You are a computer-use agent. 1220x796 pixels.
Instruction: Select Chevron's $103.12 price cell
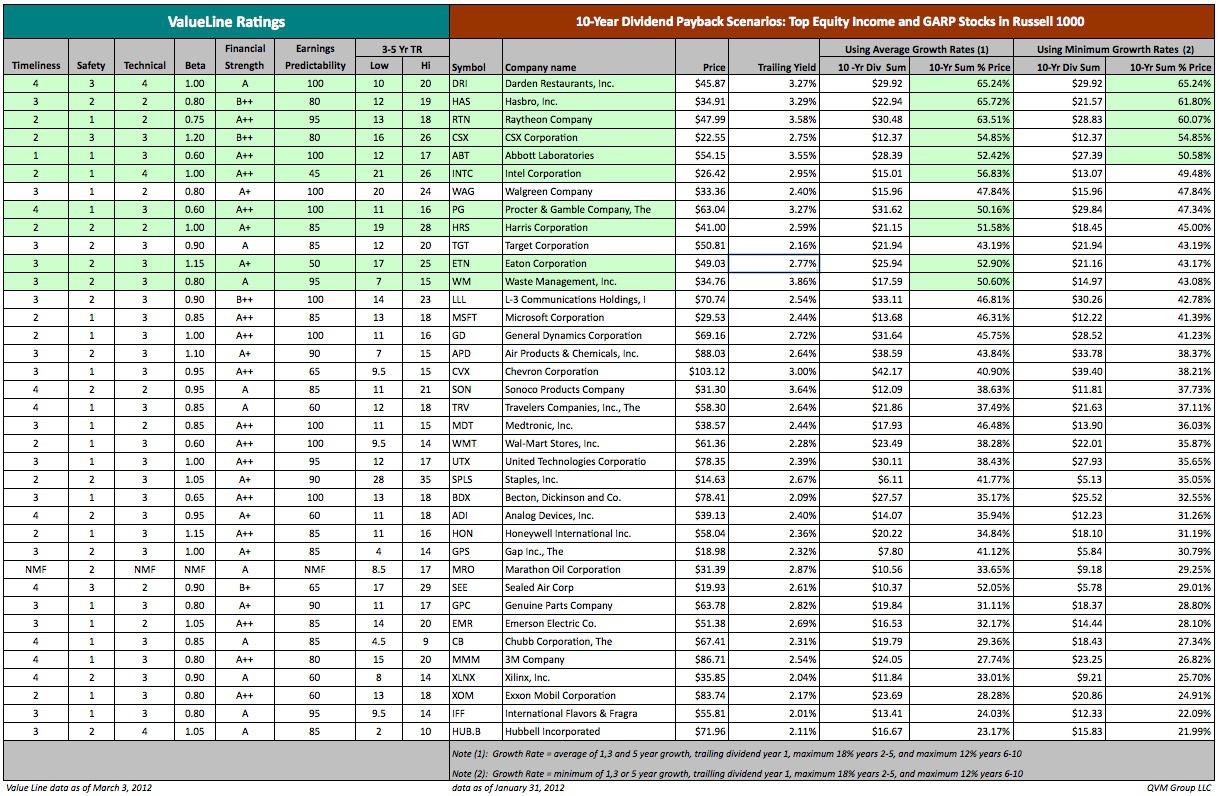[x=702, y=372]
